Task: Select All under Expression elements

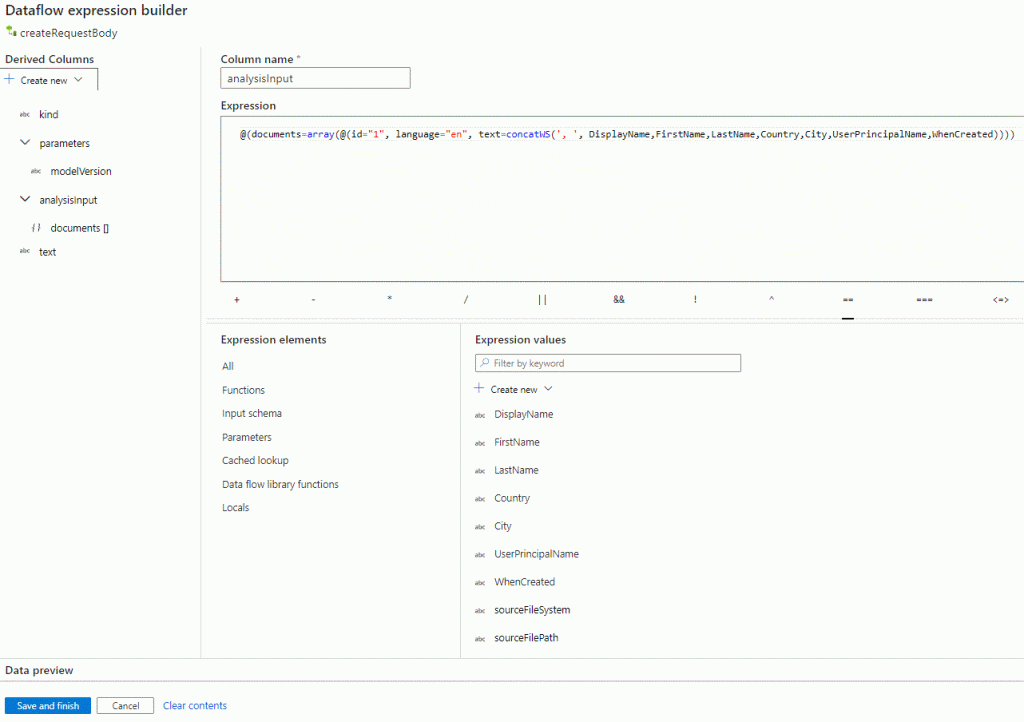Action: (227, 366)
